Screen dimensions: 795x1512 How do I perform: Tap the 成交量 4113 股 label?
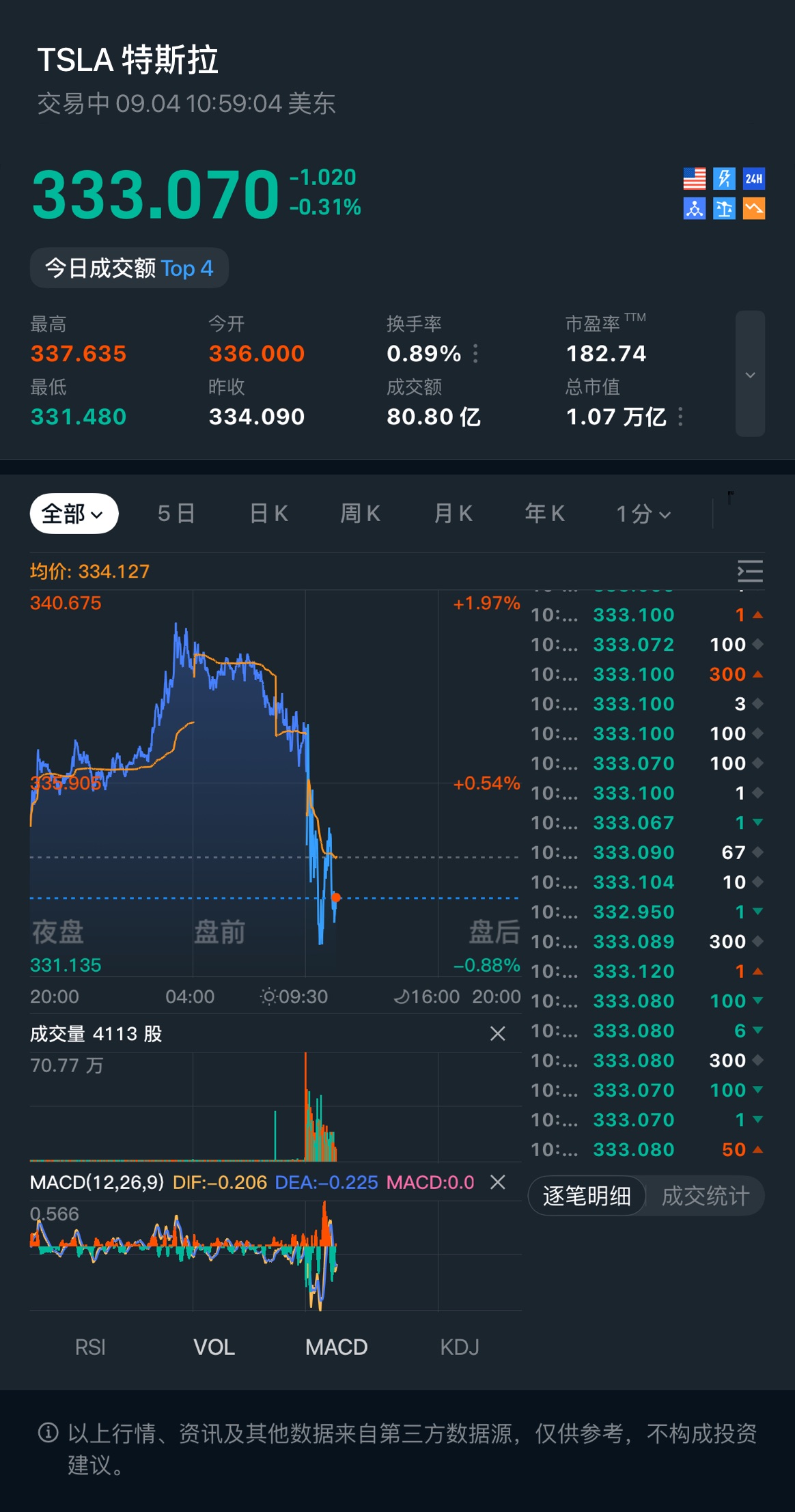click(96, 1034)
